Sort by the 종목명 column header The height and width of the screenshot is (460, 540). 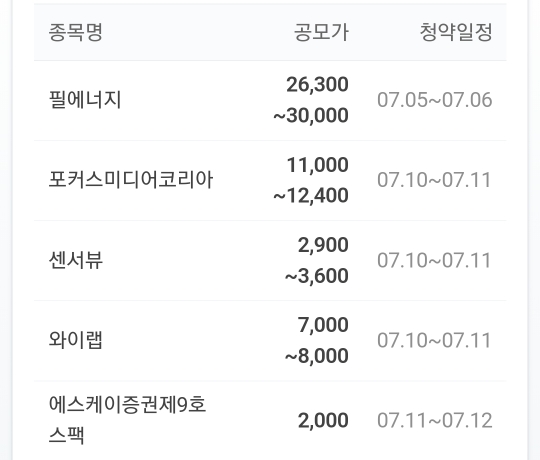75,32
